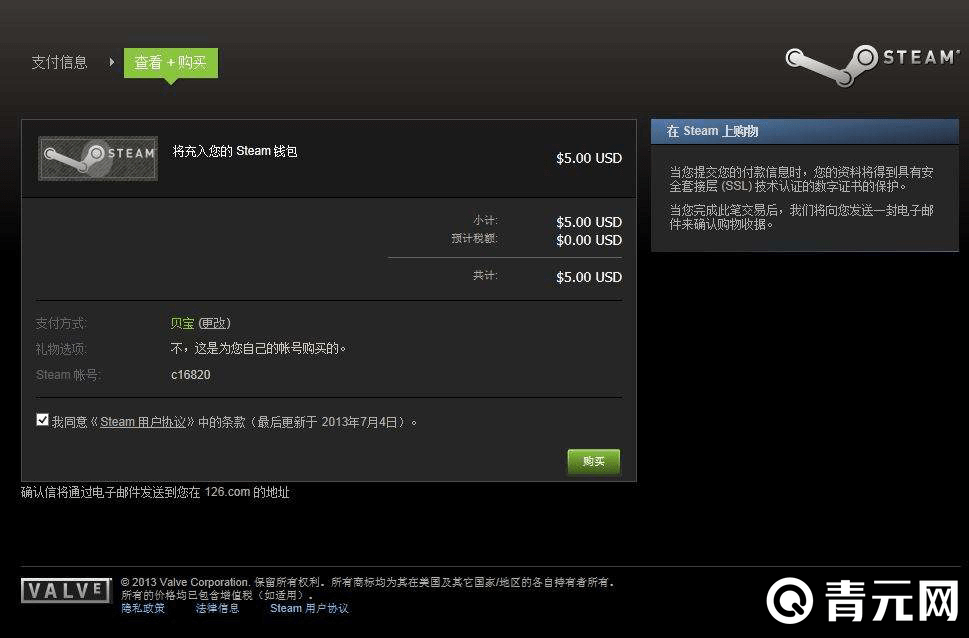This screenshot has height=638, width=969.
Task: Open the Steam 用户协议 footer link
Action: pos(309,608)
